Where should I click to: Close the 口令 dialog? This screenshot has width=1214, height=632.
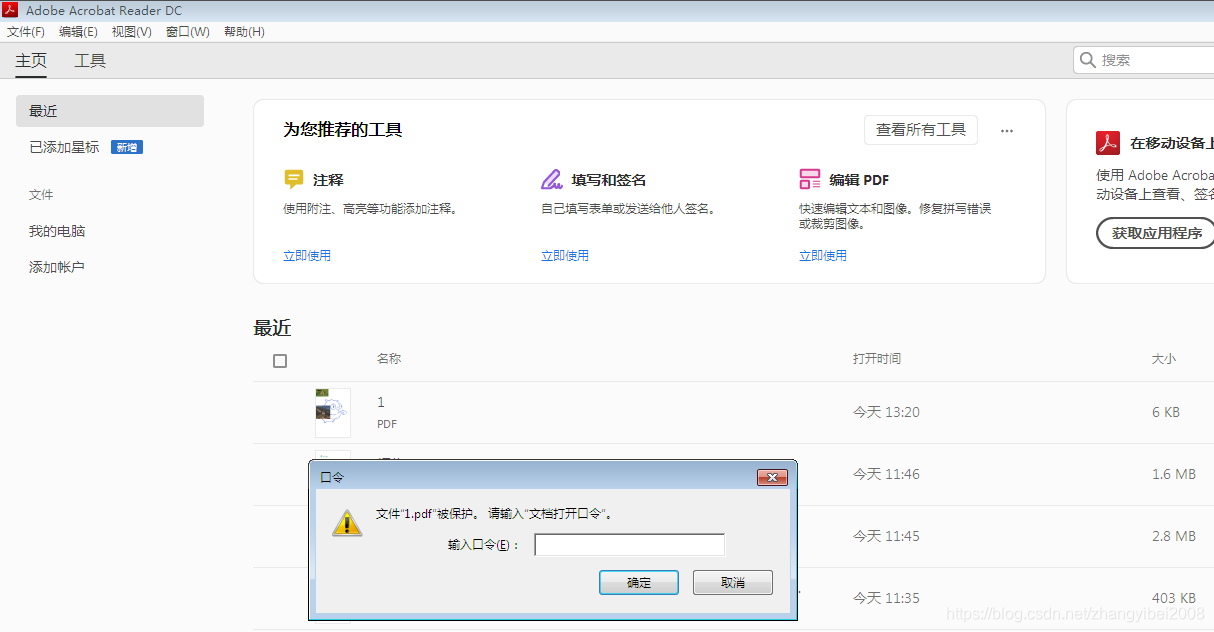[772, 478]
